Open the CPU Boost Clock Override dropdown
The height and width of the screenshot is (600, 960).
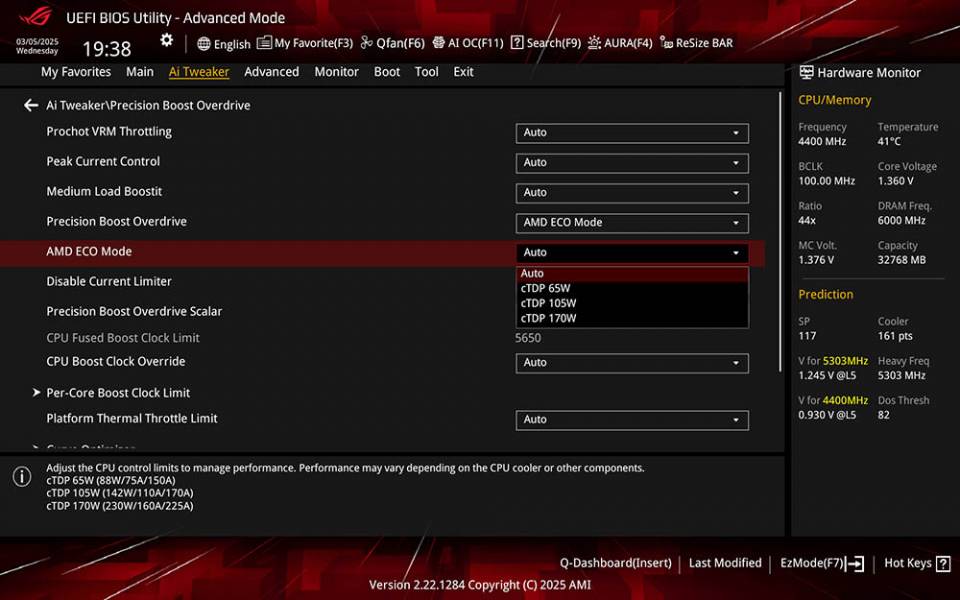(x=632, y=363)
